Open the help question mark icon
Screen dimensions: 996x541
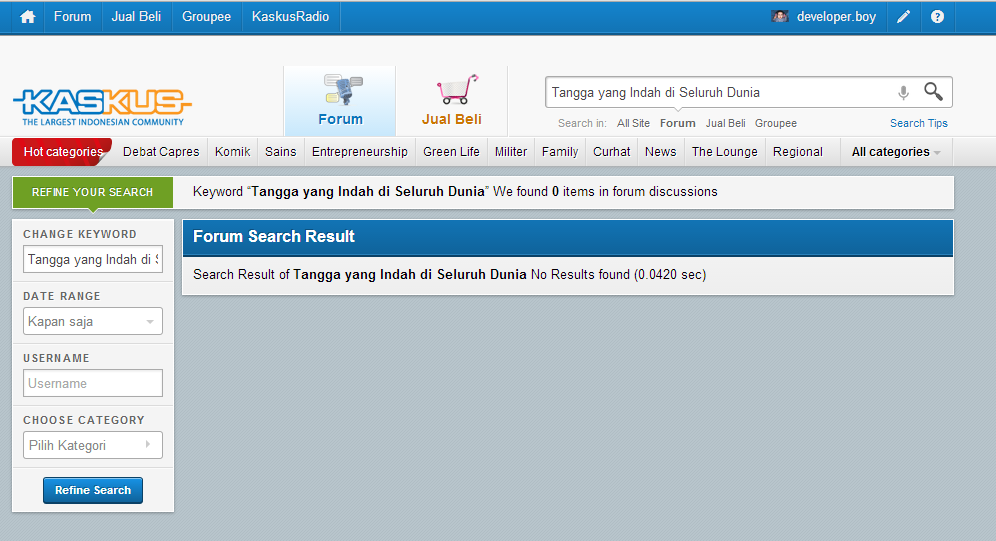click(937, 17)
